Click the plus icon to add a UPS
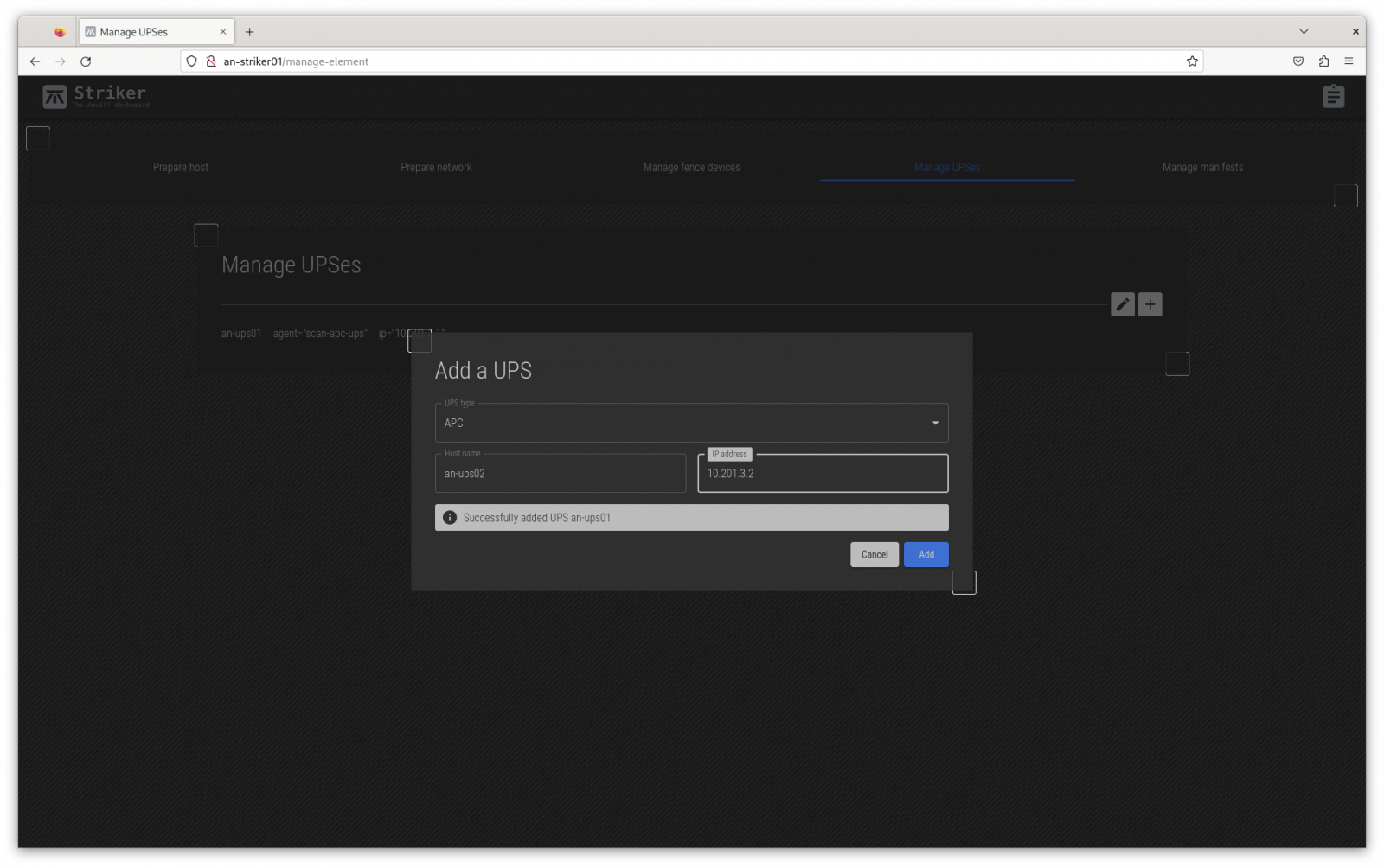Screen dimensions: 1384x868 pyautogui.click(x=1150, y=304)
